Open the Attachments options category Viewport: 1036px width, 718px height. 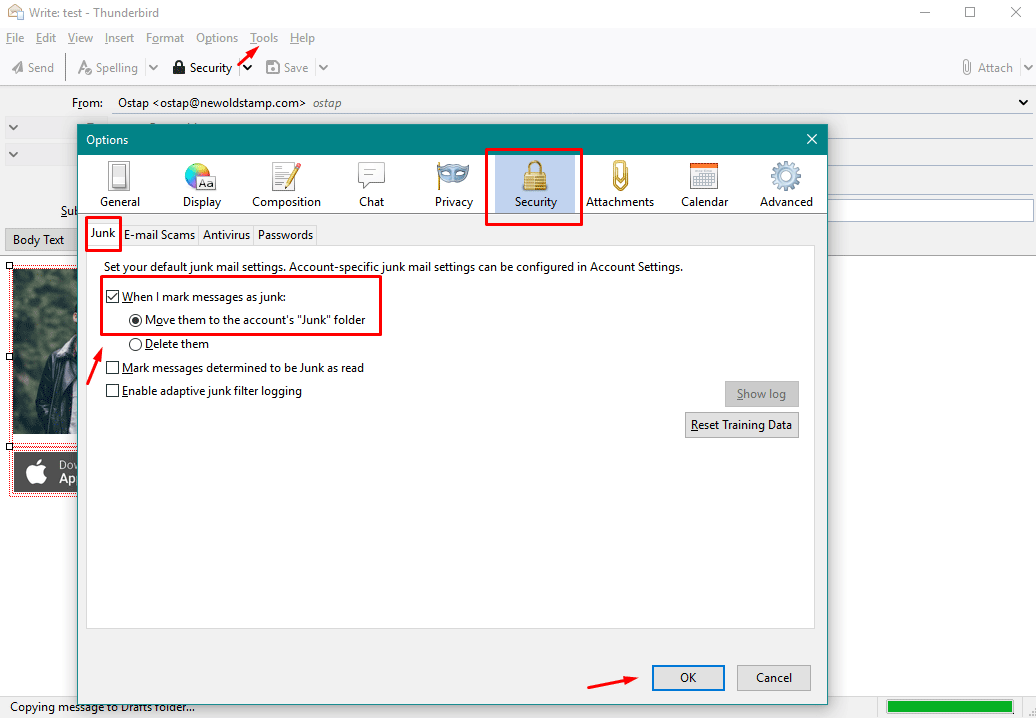pos(620,184)
